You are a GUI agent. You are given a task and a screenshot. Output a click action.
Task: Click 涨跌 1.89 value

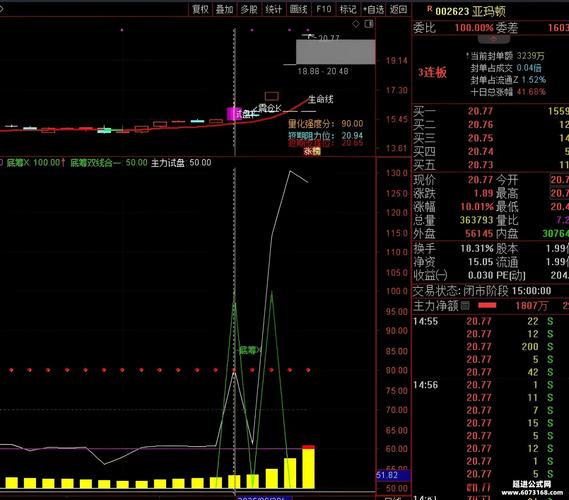[x=484, y=193]
